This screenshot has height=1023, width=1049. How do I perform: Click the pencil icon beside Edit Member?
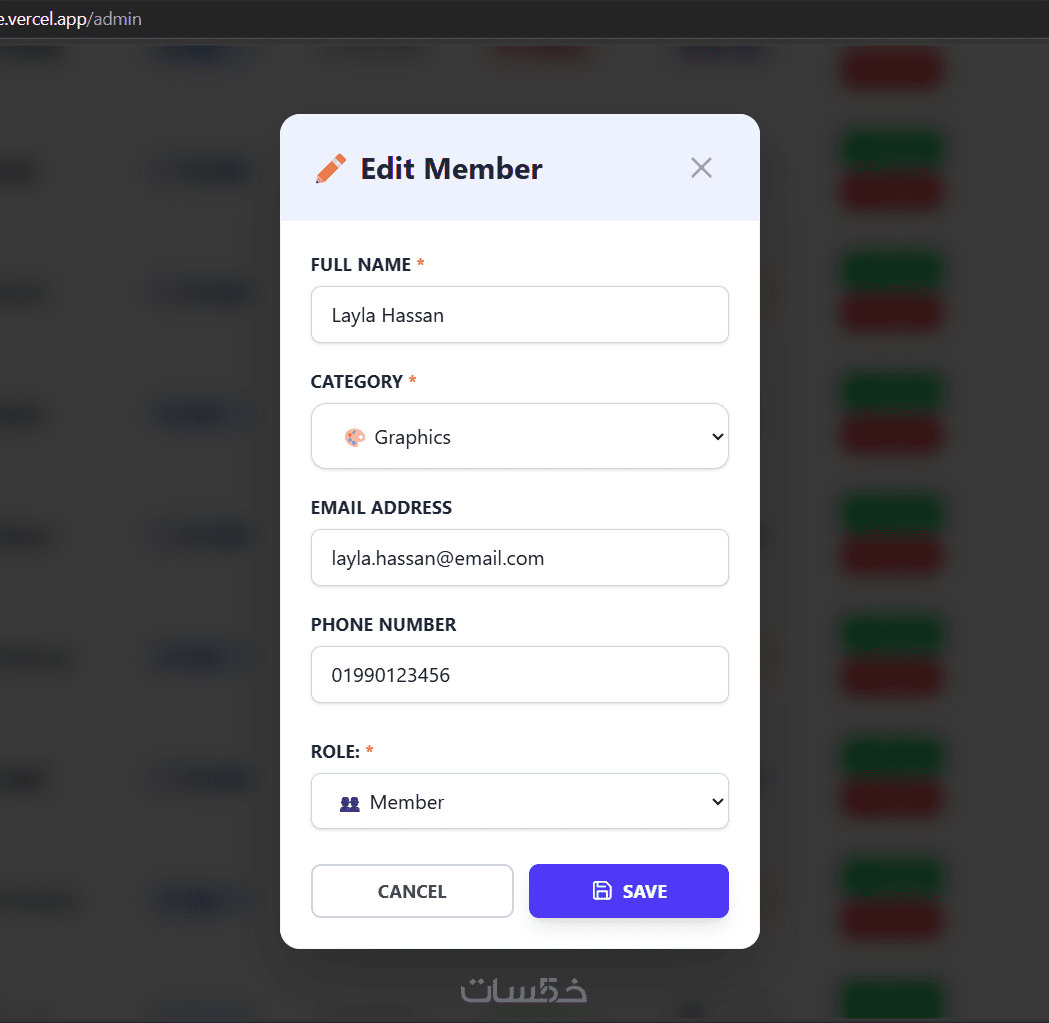click(x=330, y=168)
